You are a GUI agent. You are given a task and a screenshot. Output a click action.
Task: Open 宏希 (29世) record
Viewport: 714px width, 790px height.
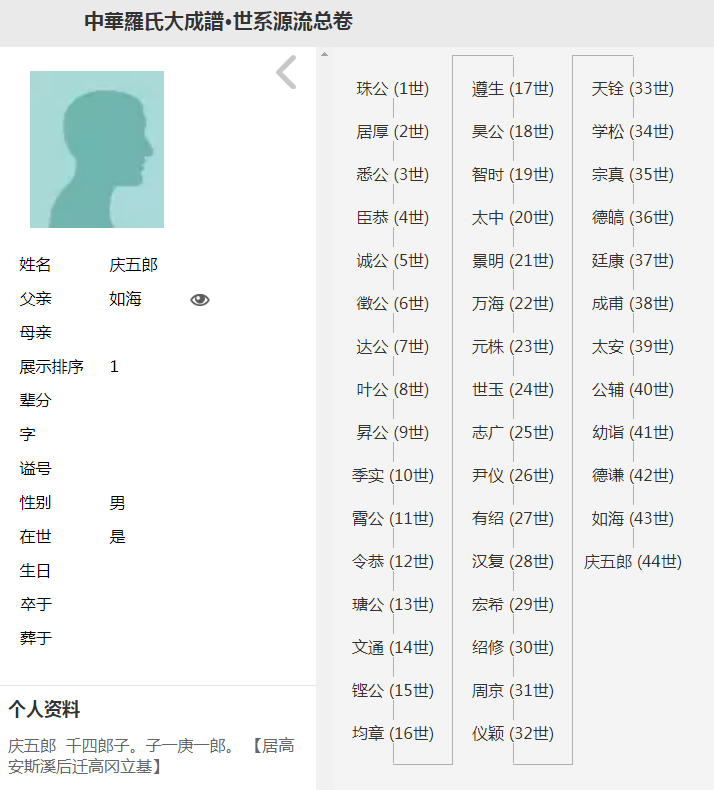pos(512,605)
